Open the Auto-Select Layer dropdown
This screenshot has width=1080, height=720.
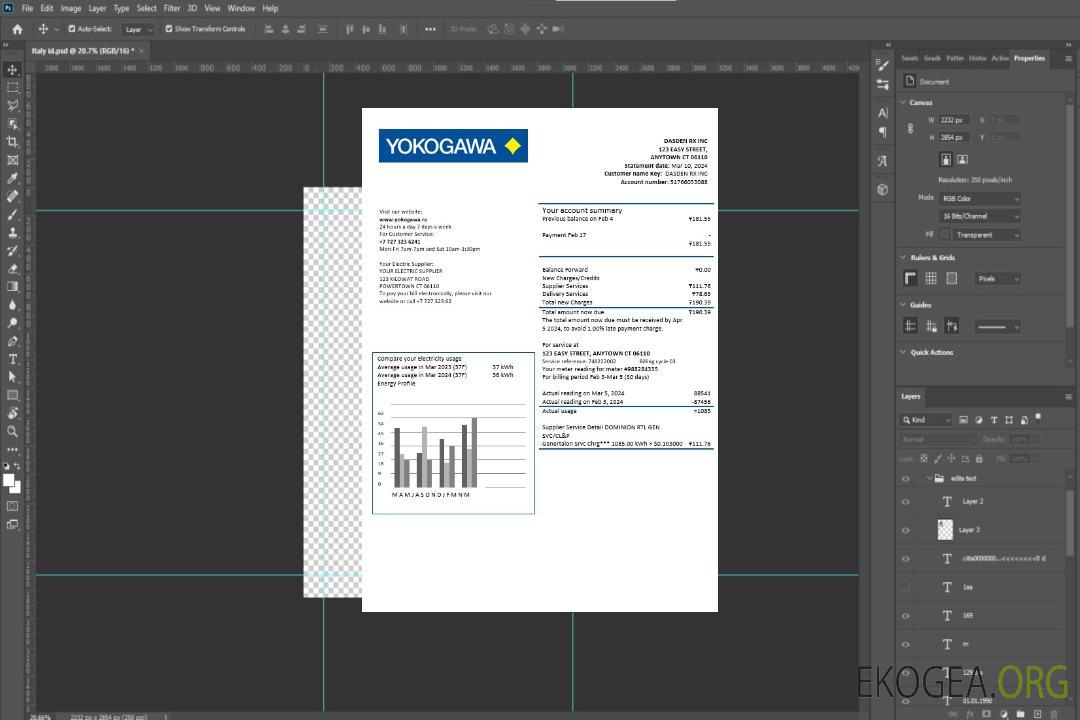(x=138, y=30)
